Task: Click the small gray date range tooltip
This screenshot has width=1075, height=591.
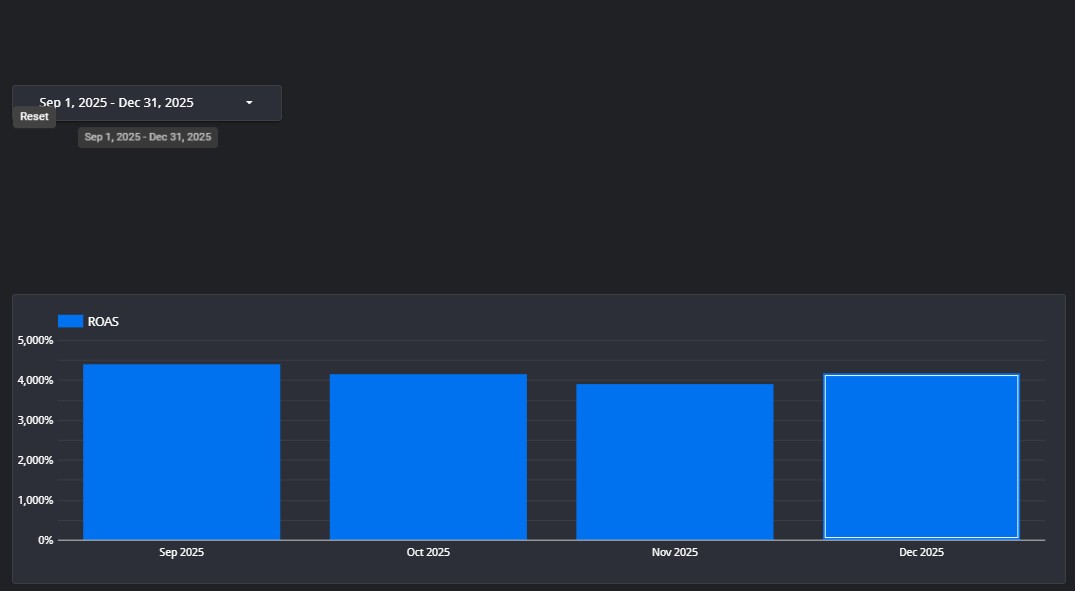Action: coord(148,137)
